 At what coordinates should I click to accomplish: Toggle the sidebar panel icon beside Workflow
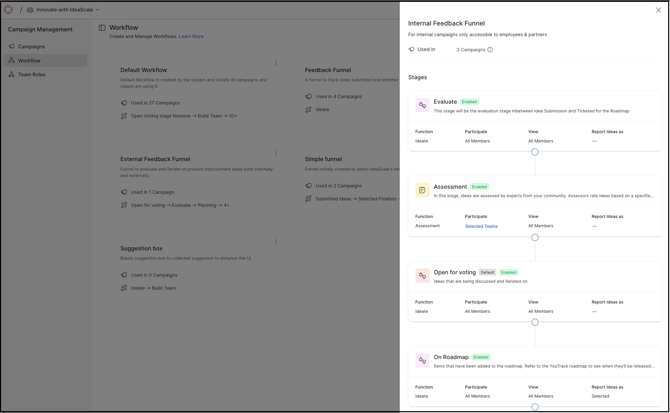tap(102, 28)
